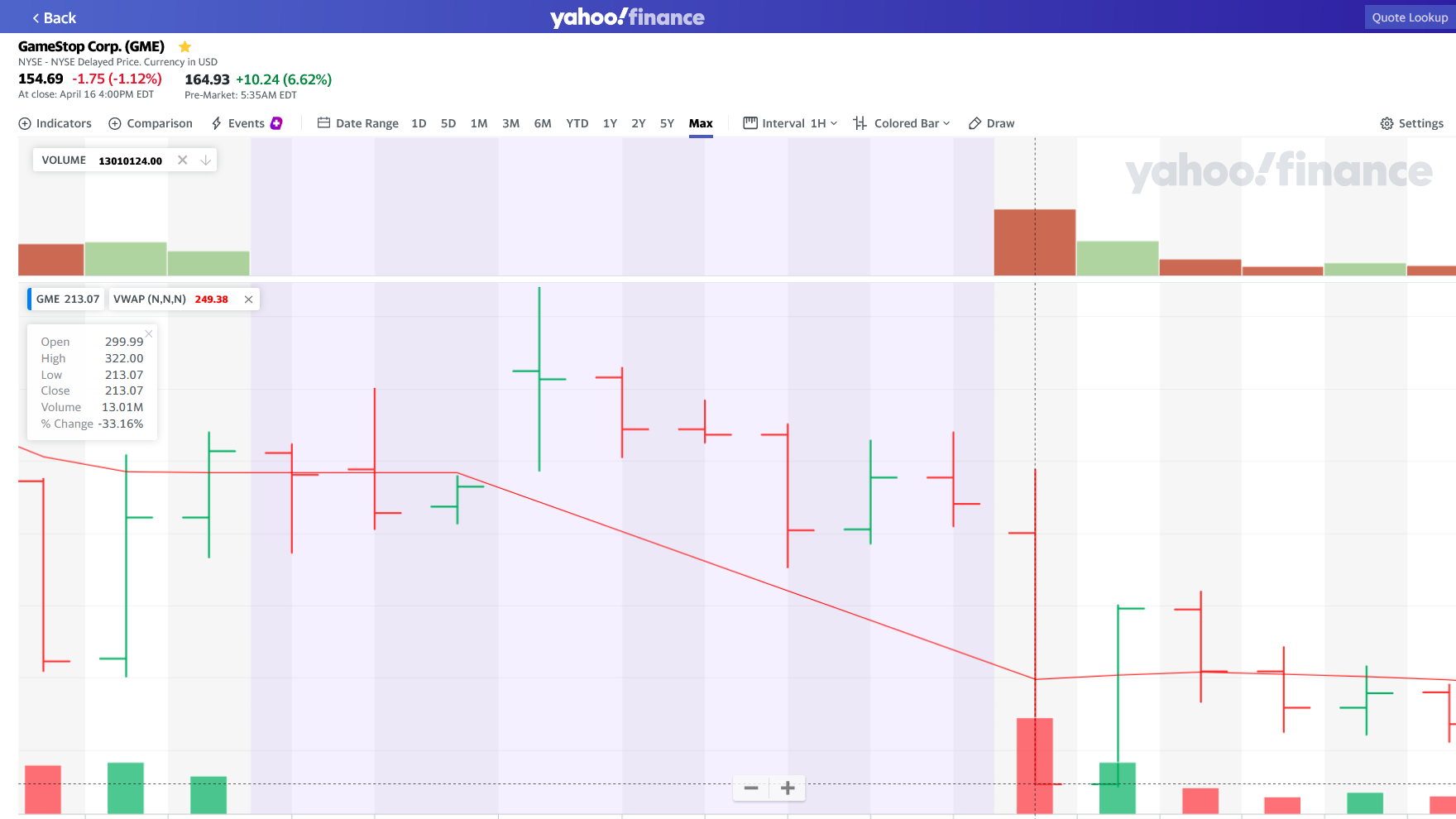Click the Interval calendar icon
Image resolution: width=1456 pixels, height=819 pixels.
(x=750, y=123)
